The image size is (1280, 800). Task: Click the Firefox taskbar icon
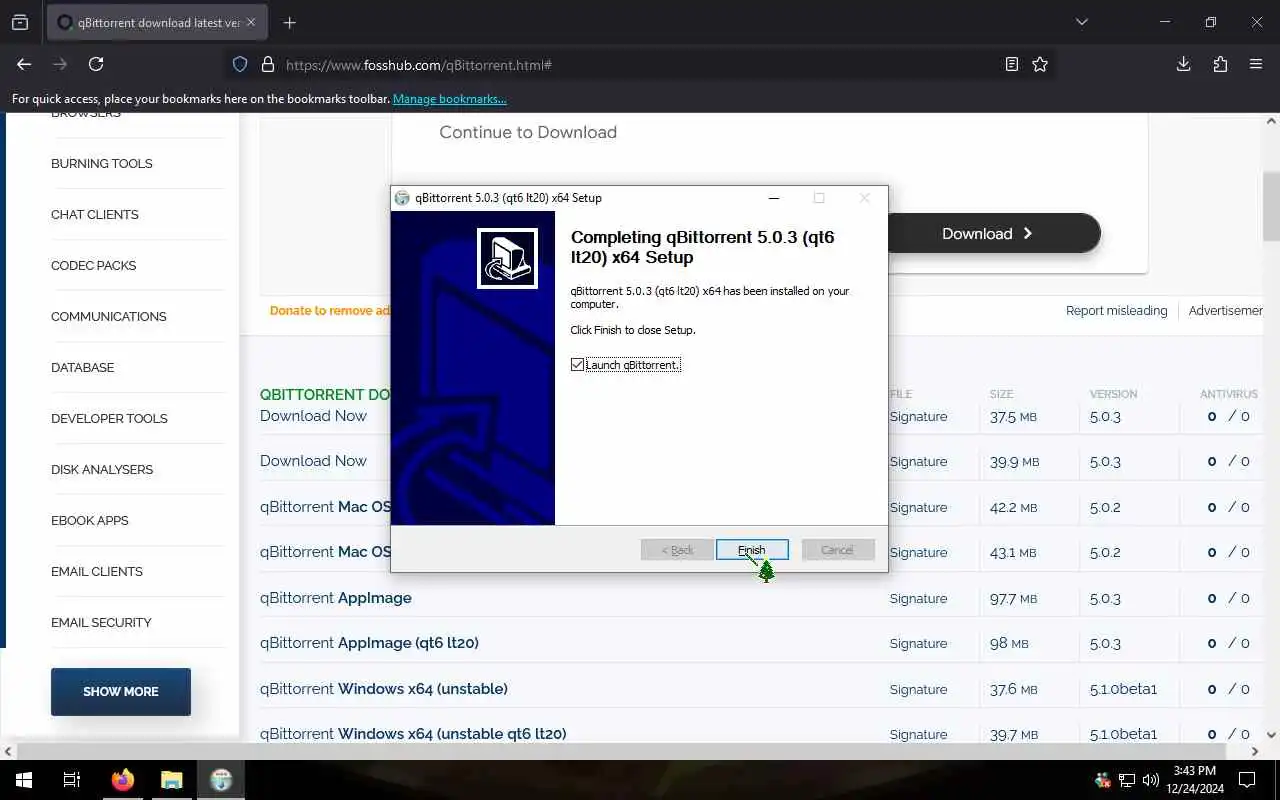click(x=123, y=780)
